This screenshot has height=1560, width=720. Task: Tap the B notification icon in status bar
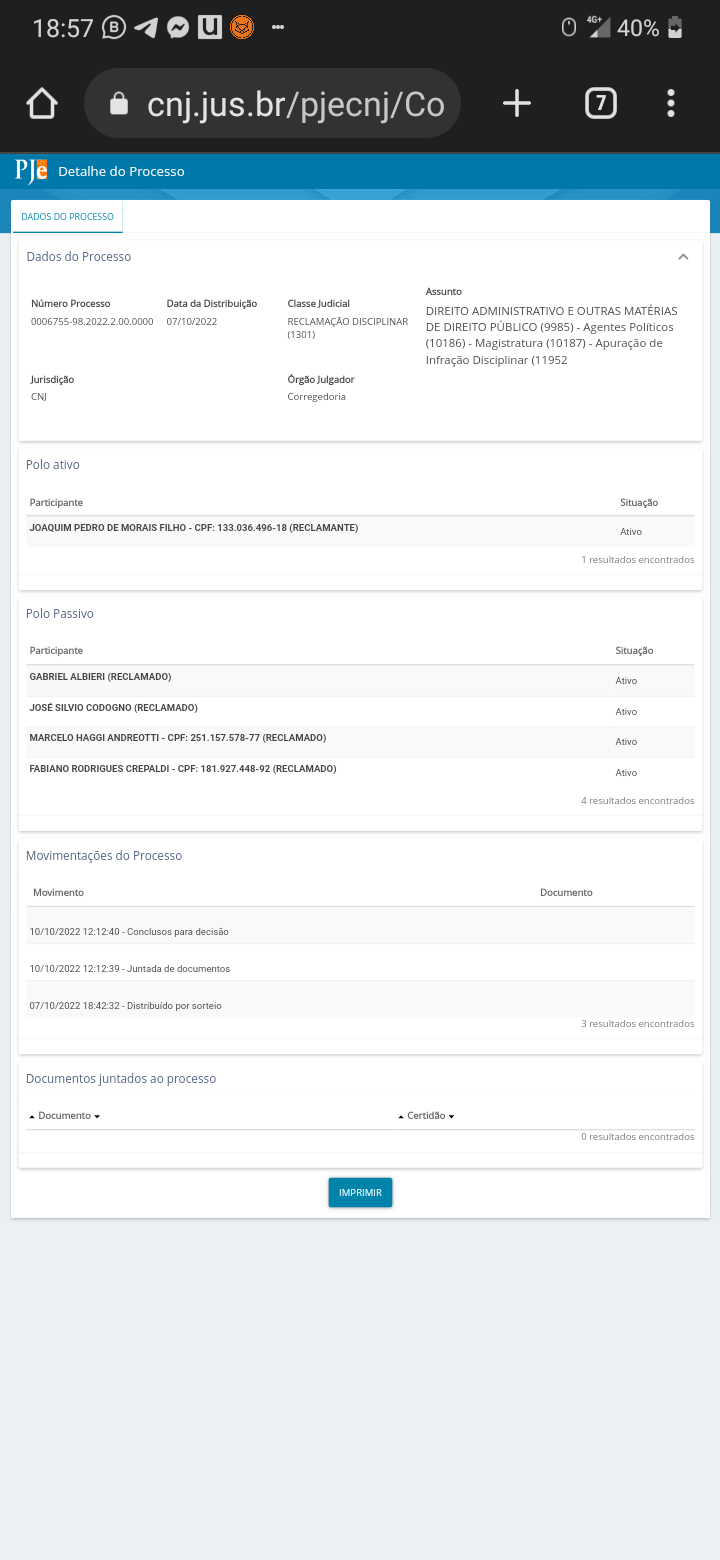click(x=115, y=28)
